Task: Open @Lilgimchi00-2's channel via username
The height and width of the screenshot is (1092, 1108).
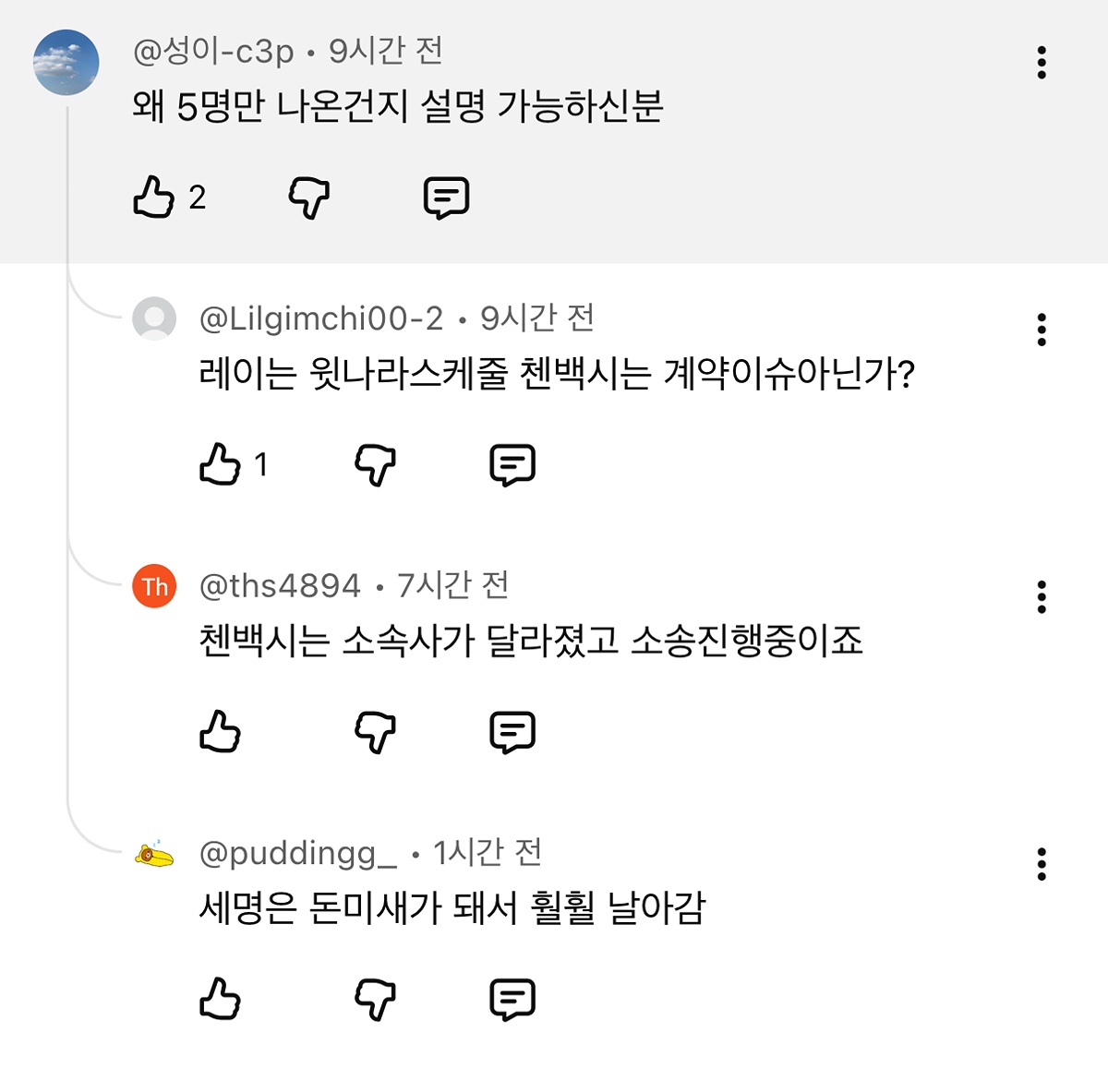Action: tap(321, 318)
